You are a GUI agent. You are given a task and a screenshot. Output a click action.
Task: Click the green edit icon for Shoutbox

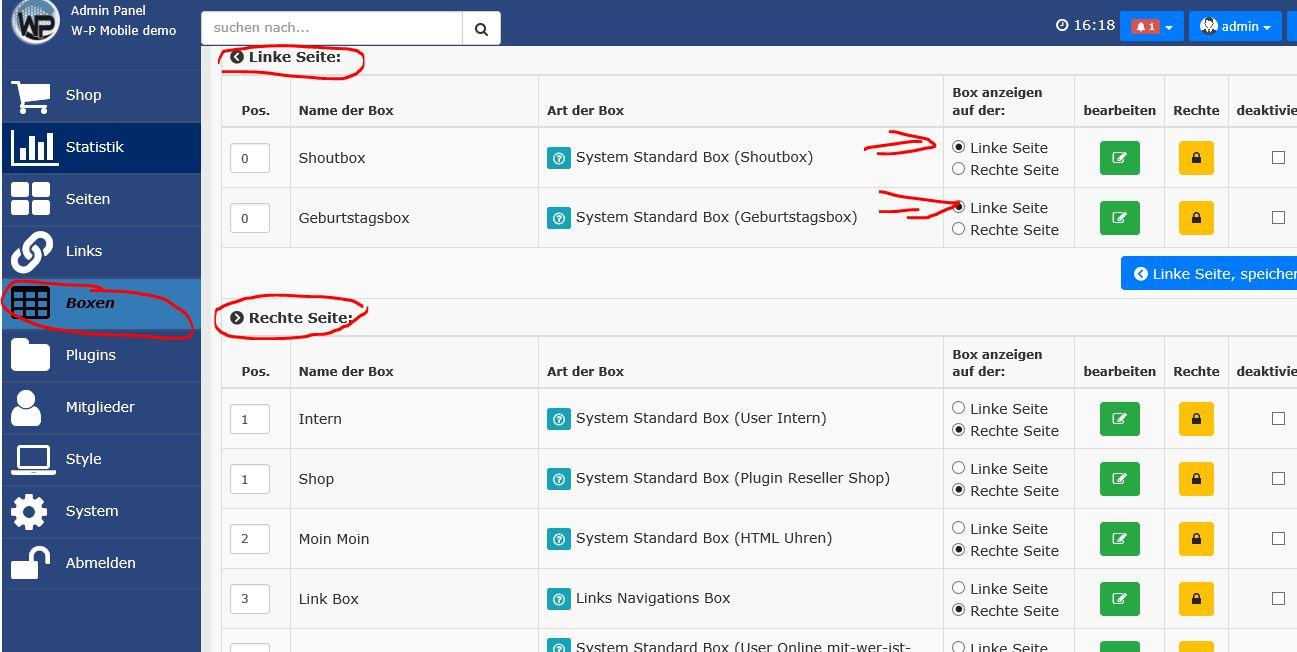click(1119, 158)
